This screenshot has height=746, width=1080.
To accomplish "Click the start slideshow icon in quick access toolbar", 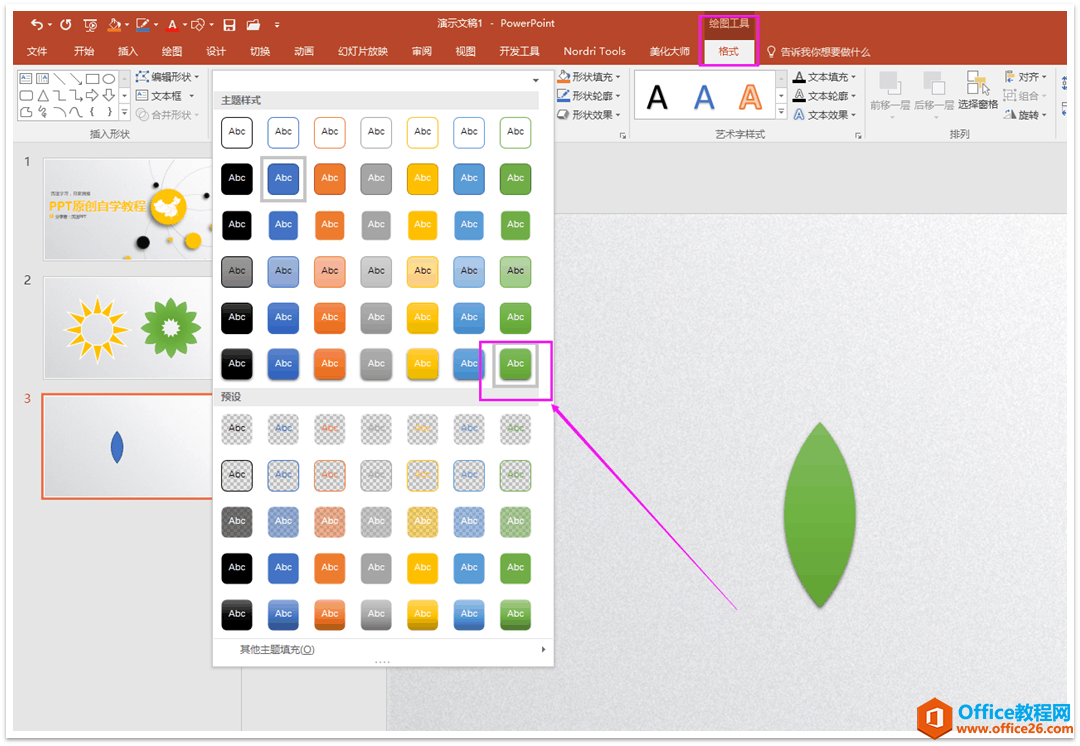I will 90,25.
